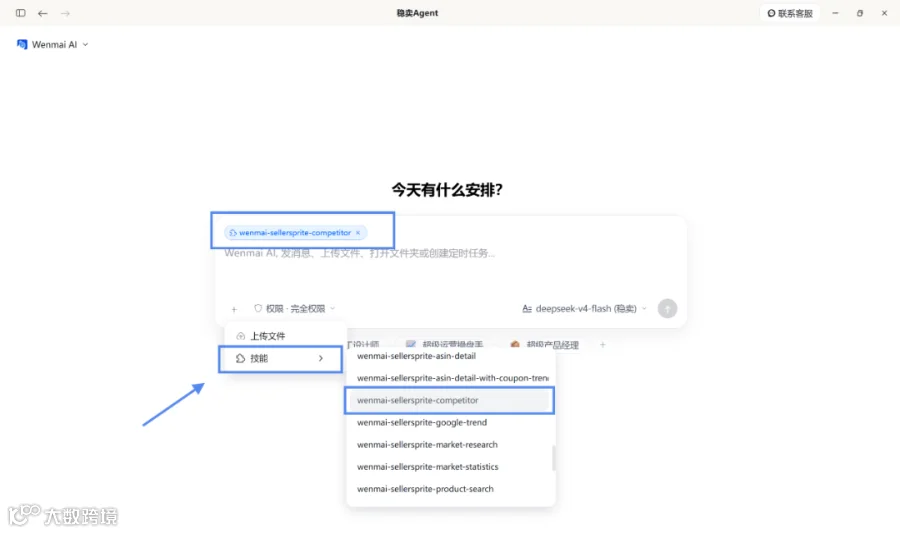Select wenmai-sellersprite-asin-detail-with-coupon-trend skill
Viewport: 900px width, 533px height.
[x=449, y=378]
